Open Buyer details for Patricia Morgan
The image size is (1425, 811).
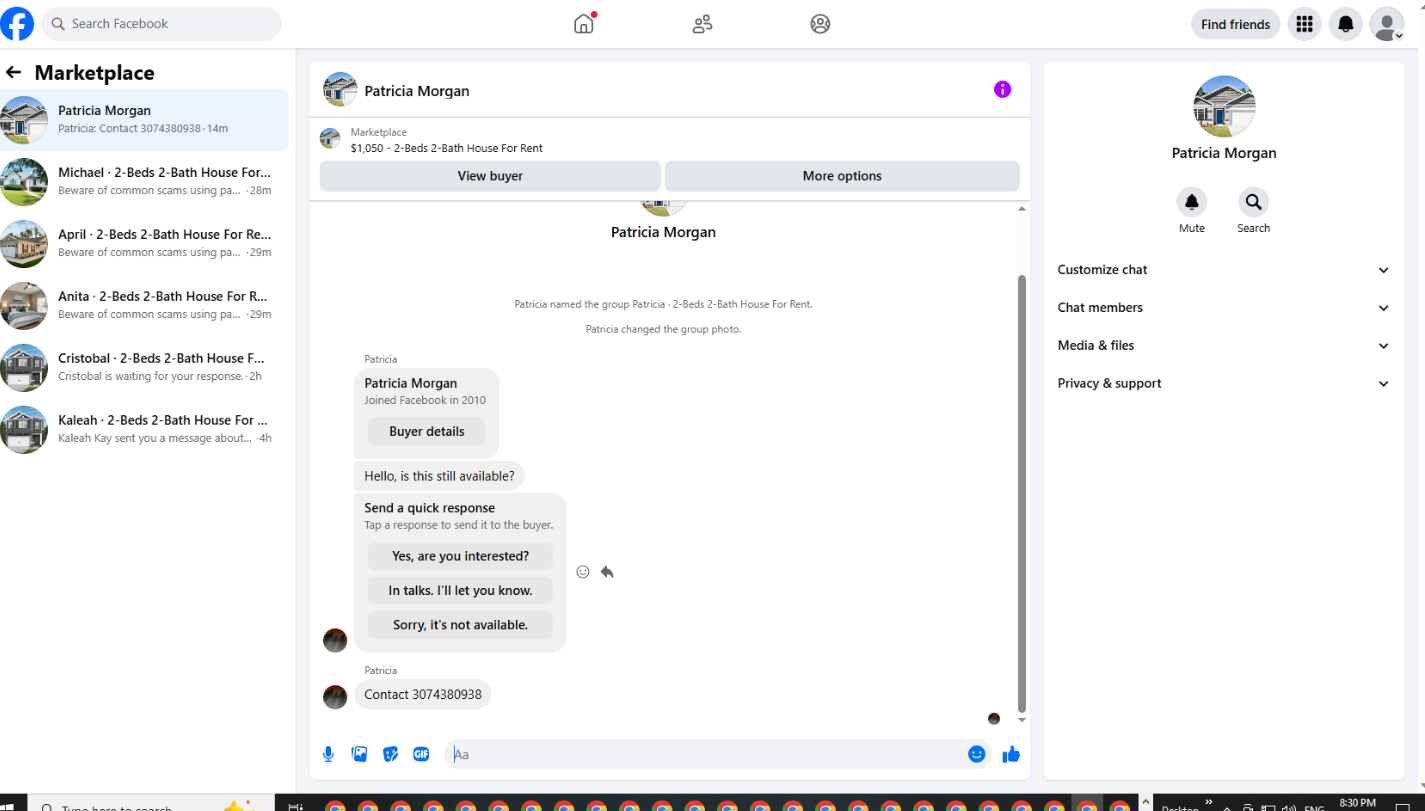[427, 432]
